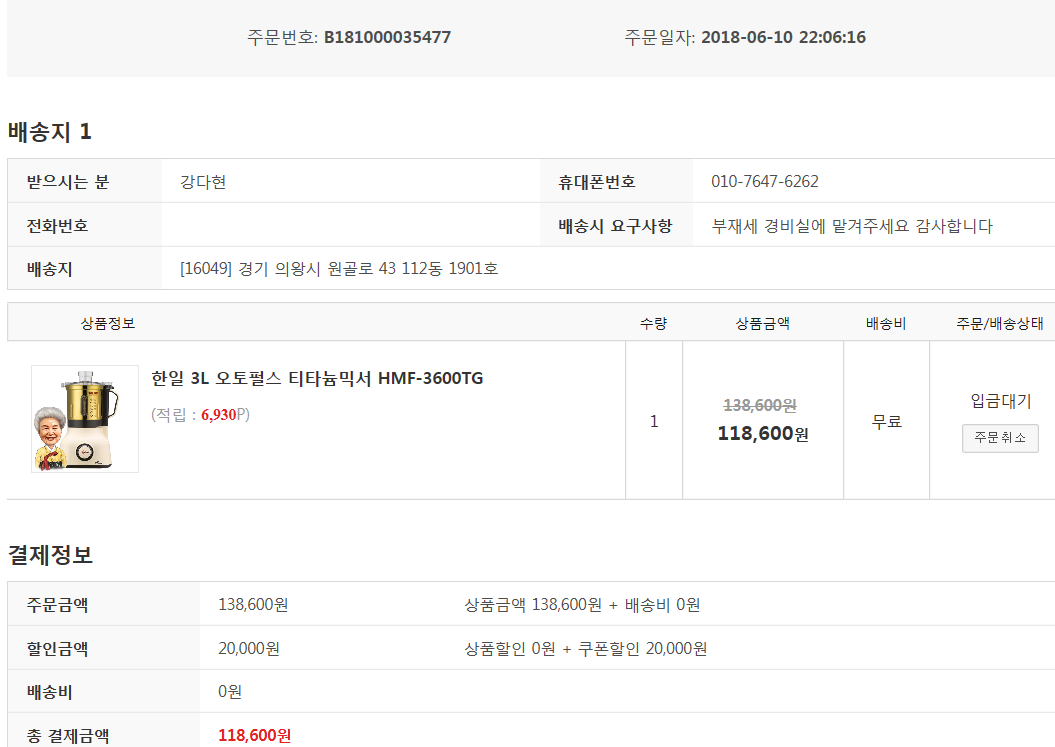The width and height of the screenshot is (1055, 747).
Task: Click the mobile number 010-7647-6262
Action: (765, 181)
